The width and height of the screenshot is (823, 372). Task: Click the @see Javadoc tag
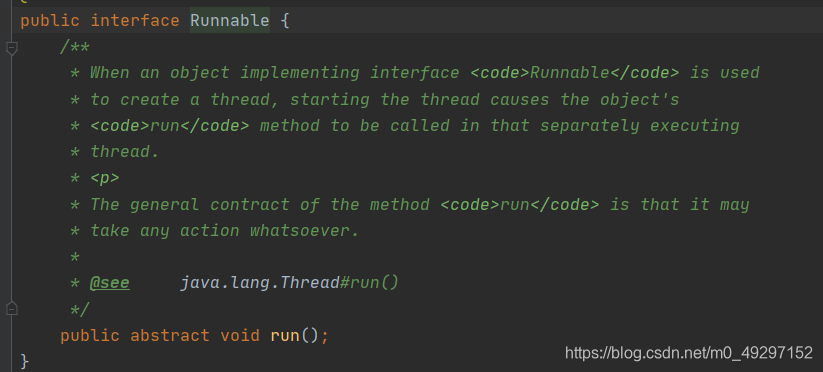pyautogui.click(x=110, y=283)
